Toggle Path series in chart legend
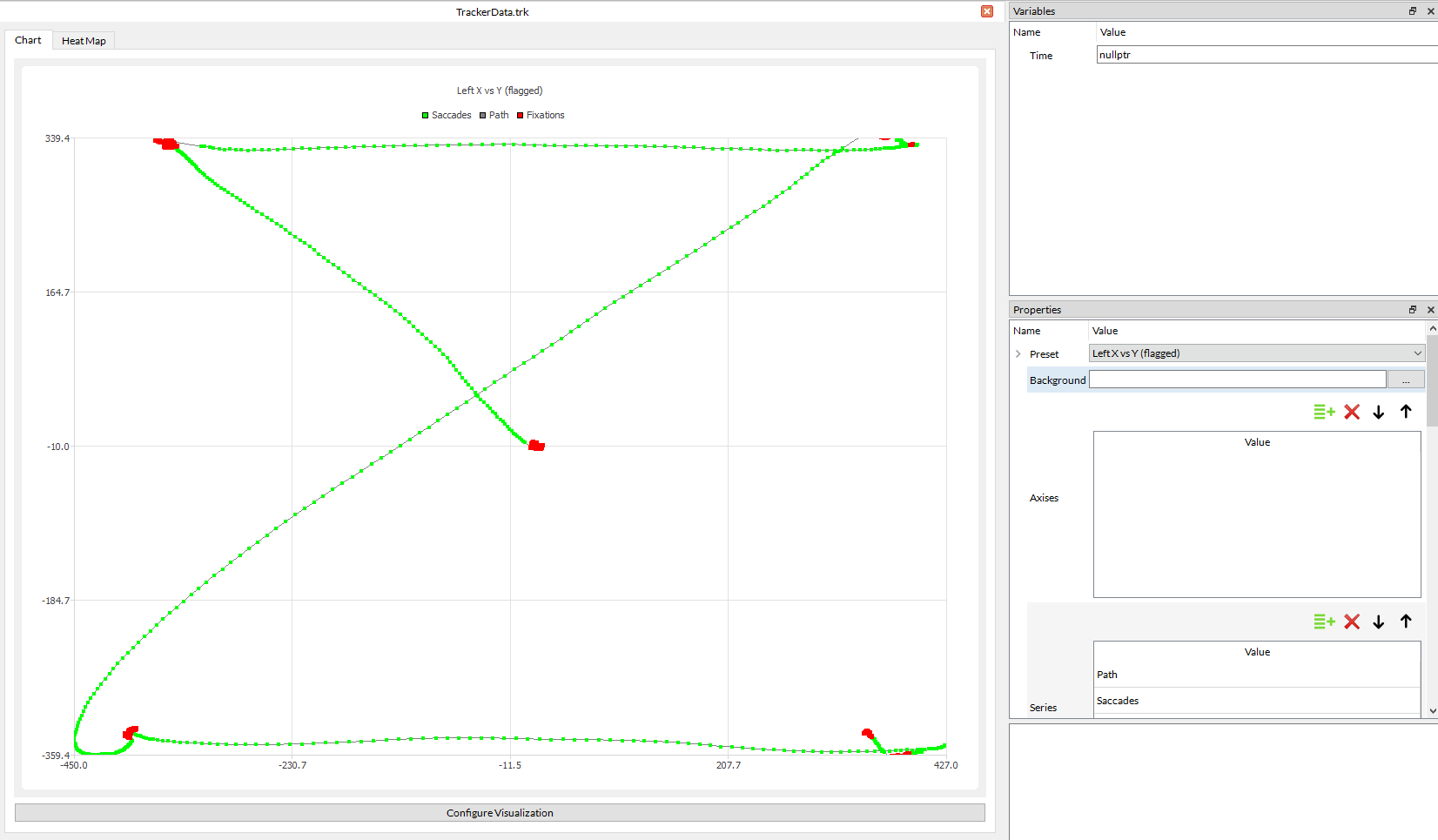This screenshot has width=1438, height=840. tap(494, 115)
